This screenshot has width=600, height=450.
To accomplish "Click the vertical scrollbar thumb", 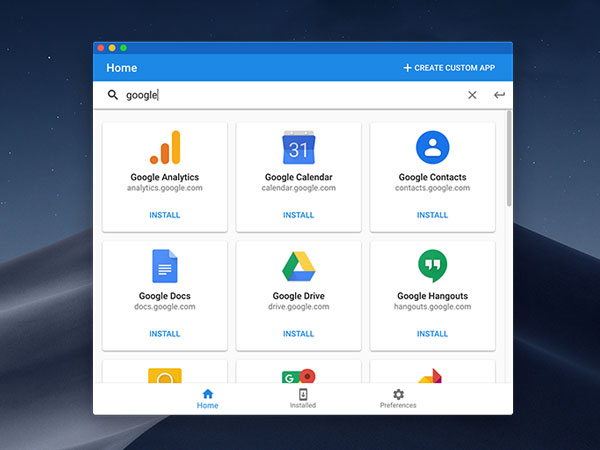I will (x=509, y=158).
